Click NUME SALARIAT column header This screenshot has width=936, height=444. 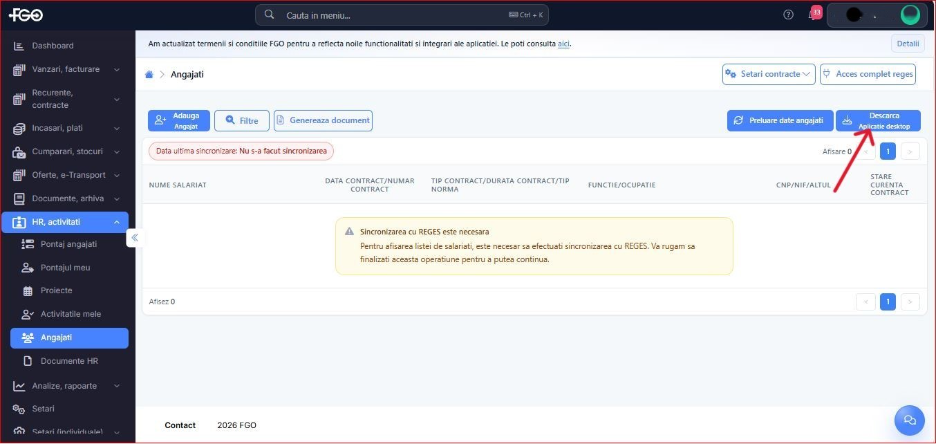tap(178, 185)
